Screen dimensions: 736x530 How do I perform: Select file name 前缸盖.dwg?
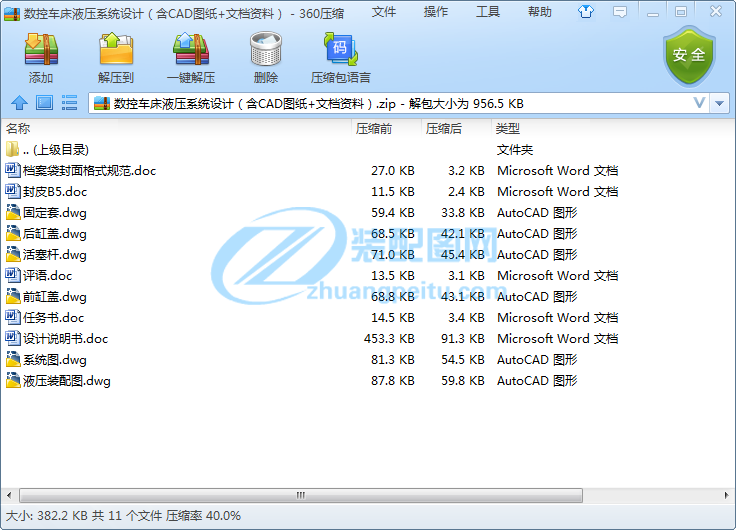pyautogui.click(x=55, y=297)
